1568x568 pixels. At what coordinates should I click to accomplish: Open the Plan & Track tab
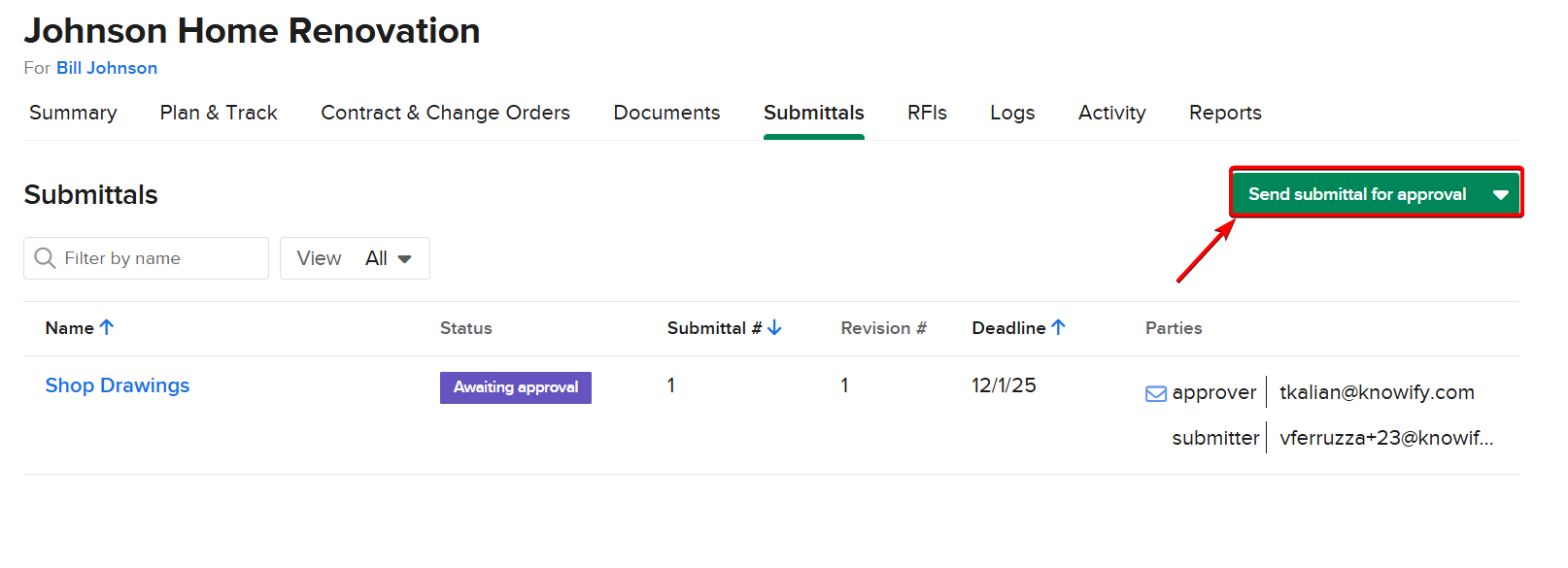click(219, 113)
